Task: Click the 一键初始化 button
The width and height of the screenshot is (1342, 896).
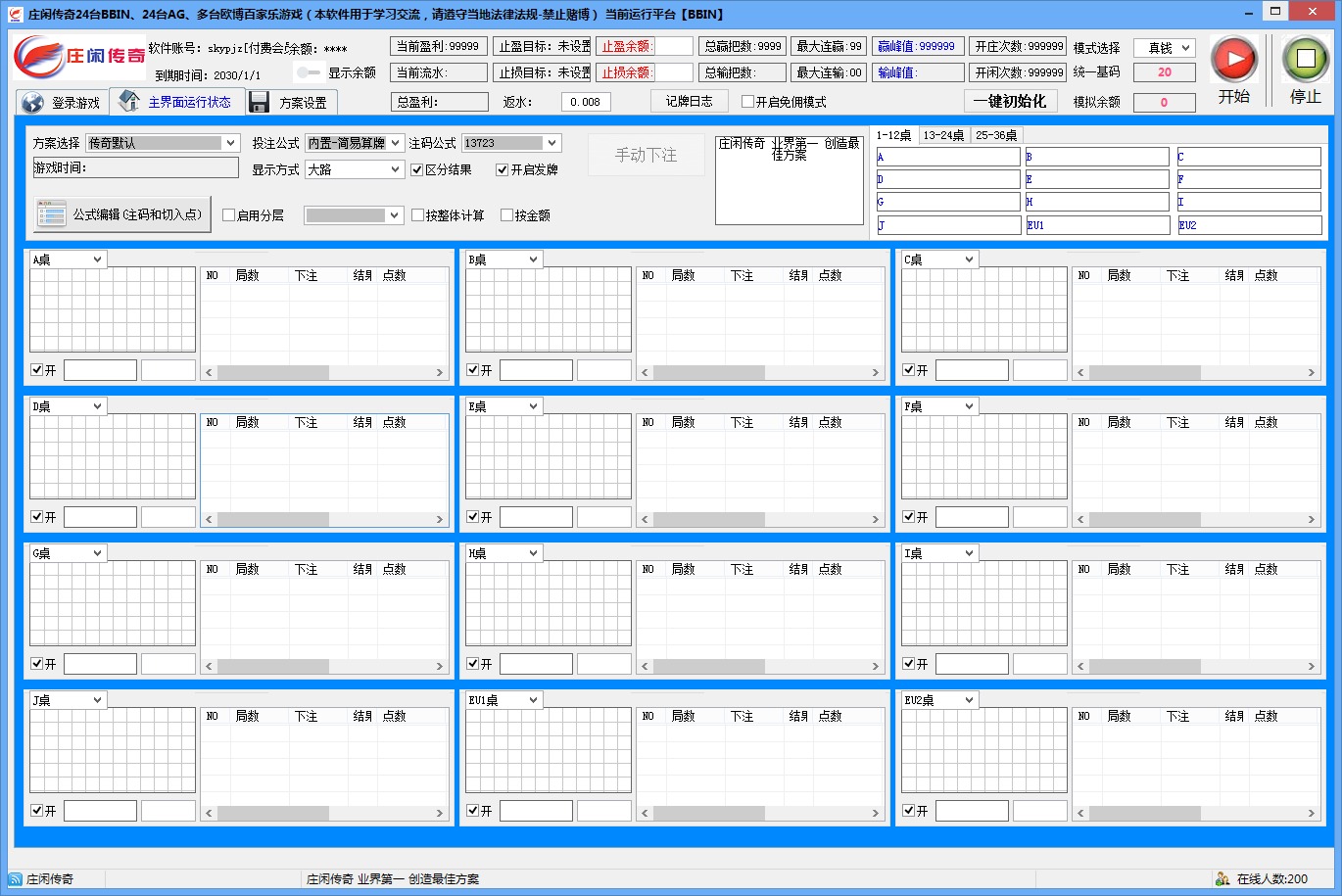Action: 1010,101
